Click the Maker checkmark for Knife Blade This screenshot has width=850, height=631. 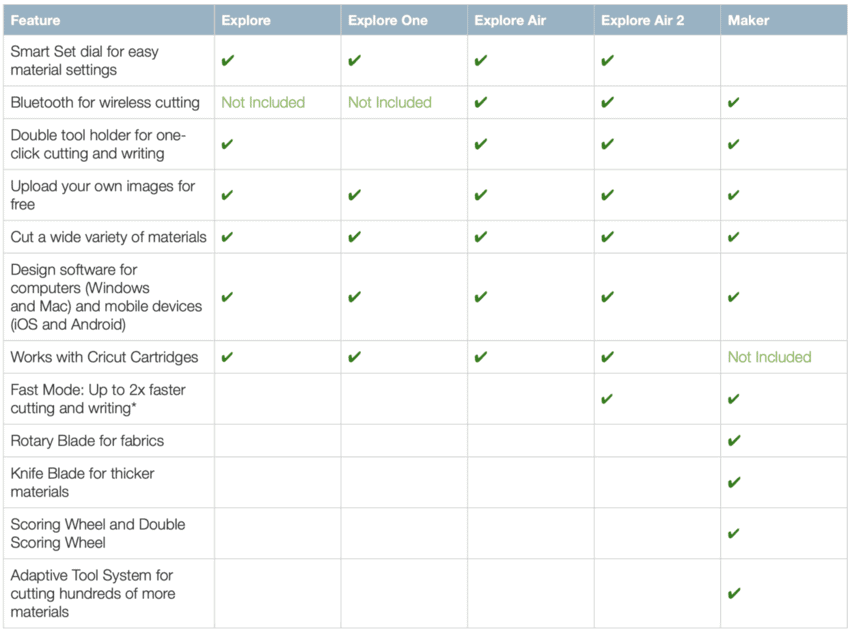tap(734, 482)
